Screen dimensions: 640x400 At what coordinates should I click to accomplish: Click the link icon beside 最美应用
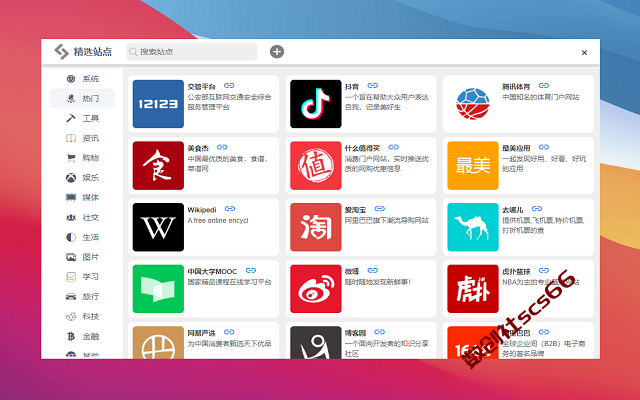[544, 147]
